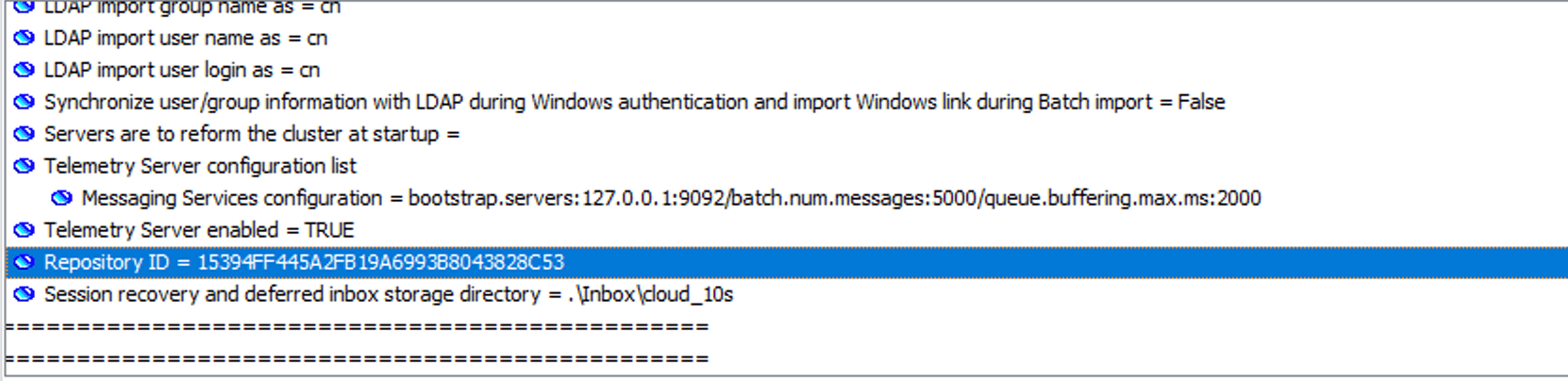Click the icon beside Servers are to reform
The image size is (1568, 381).
tap(24, 135)
